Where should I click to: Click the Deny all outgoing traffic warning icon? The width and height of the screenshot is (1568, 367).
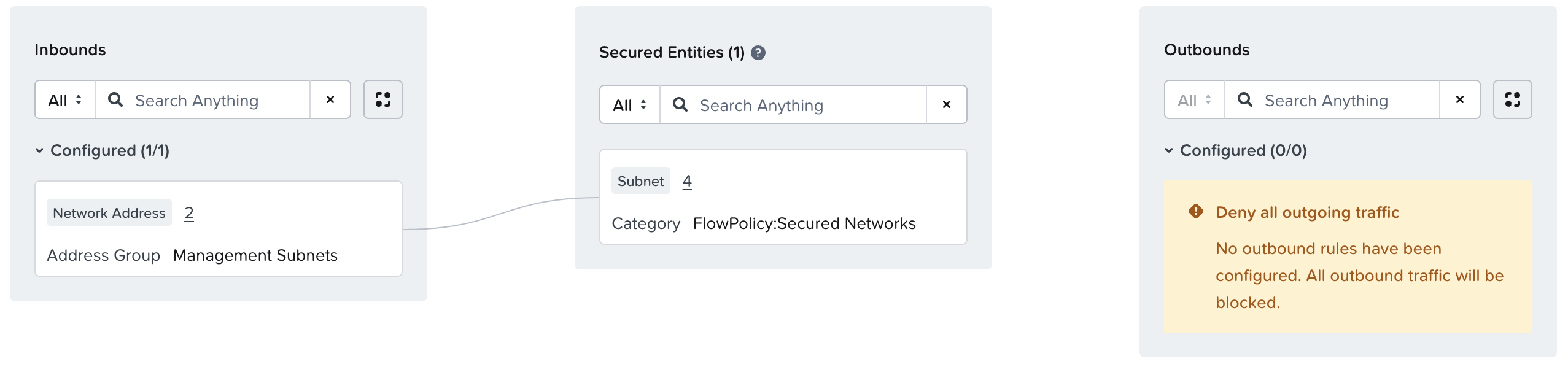coord(1195,212)
